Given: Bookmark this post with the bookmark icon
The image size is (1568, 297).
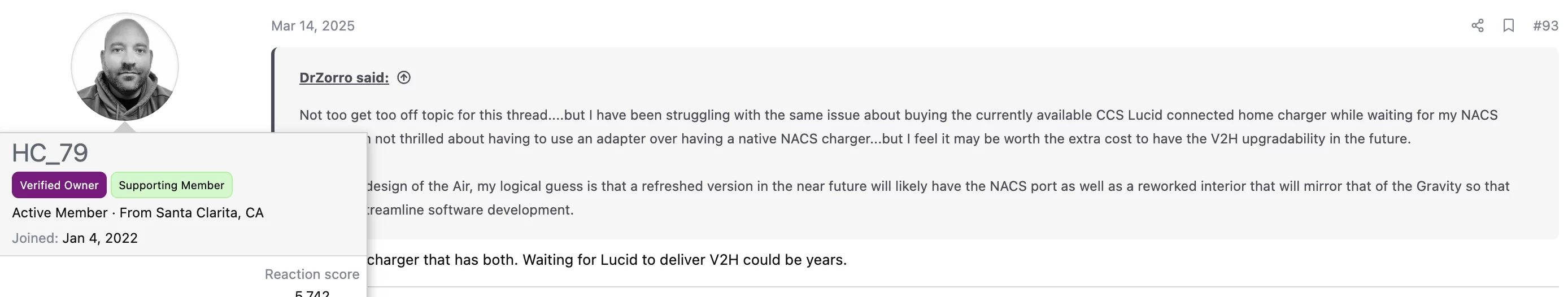Looking at the screenshot, I should click(1508, 25).
